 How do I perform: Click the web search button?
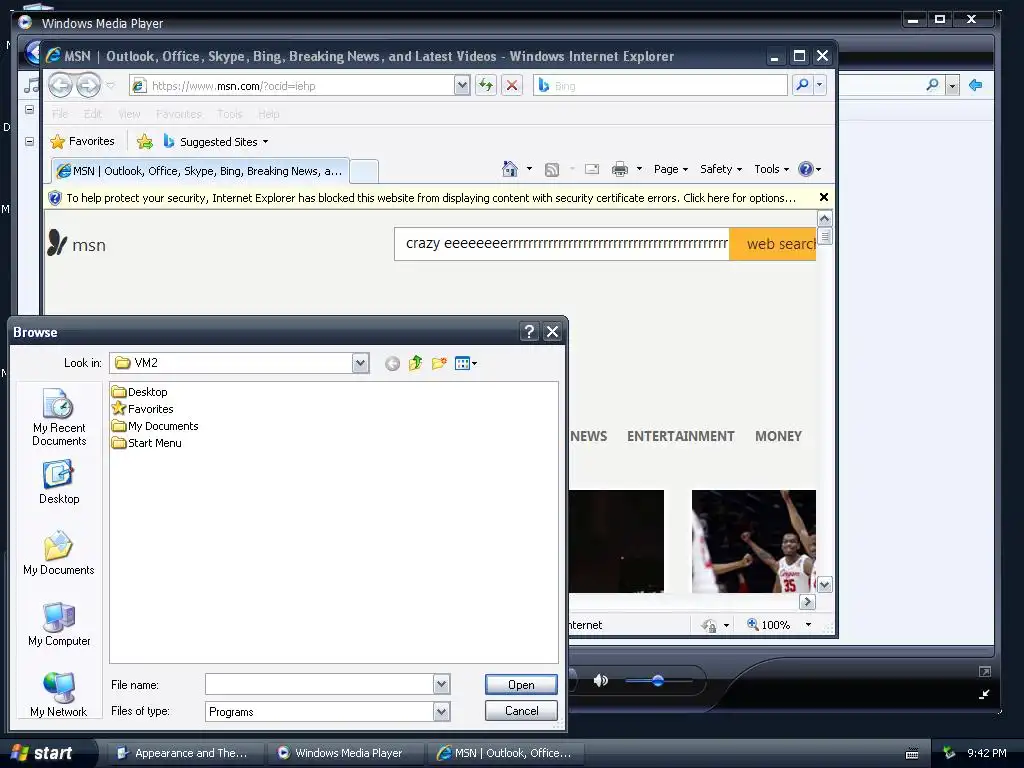click(x=773, y=244)
